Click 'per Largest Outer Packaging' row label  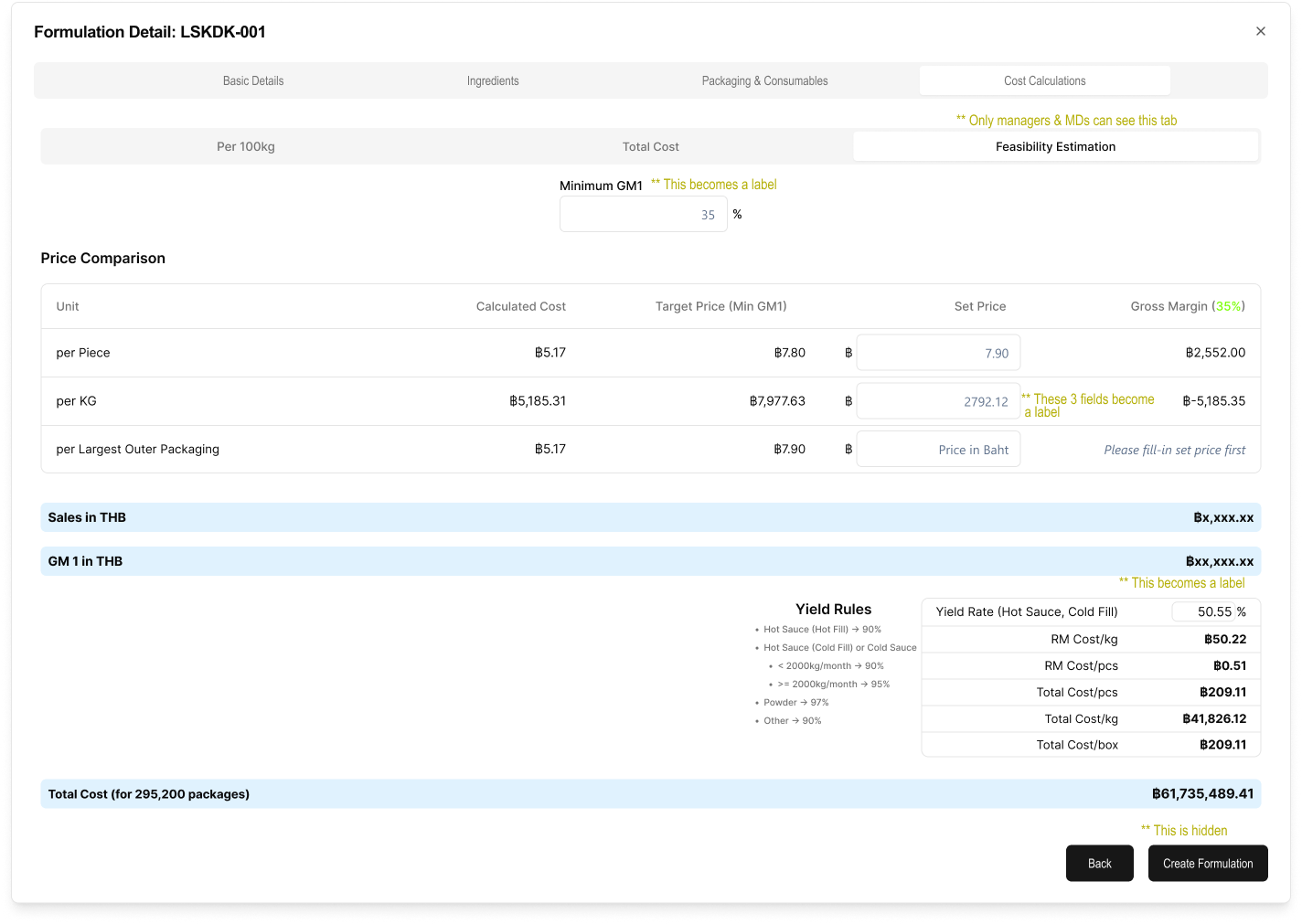click(x=137, y=449)
